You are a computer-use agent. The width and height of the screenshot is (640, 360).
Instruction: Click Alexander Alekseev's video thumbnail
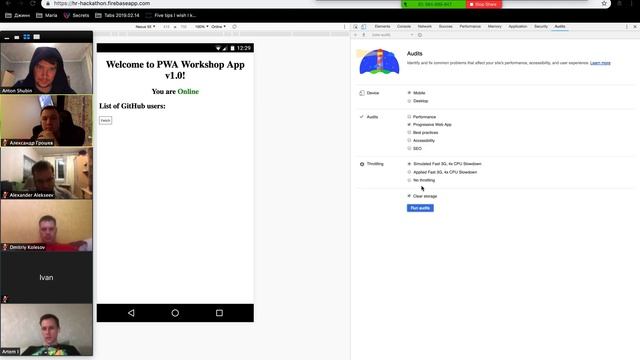coord(47,173)
